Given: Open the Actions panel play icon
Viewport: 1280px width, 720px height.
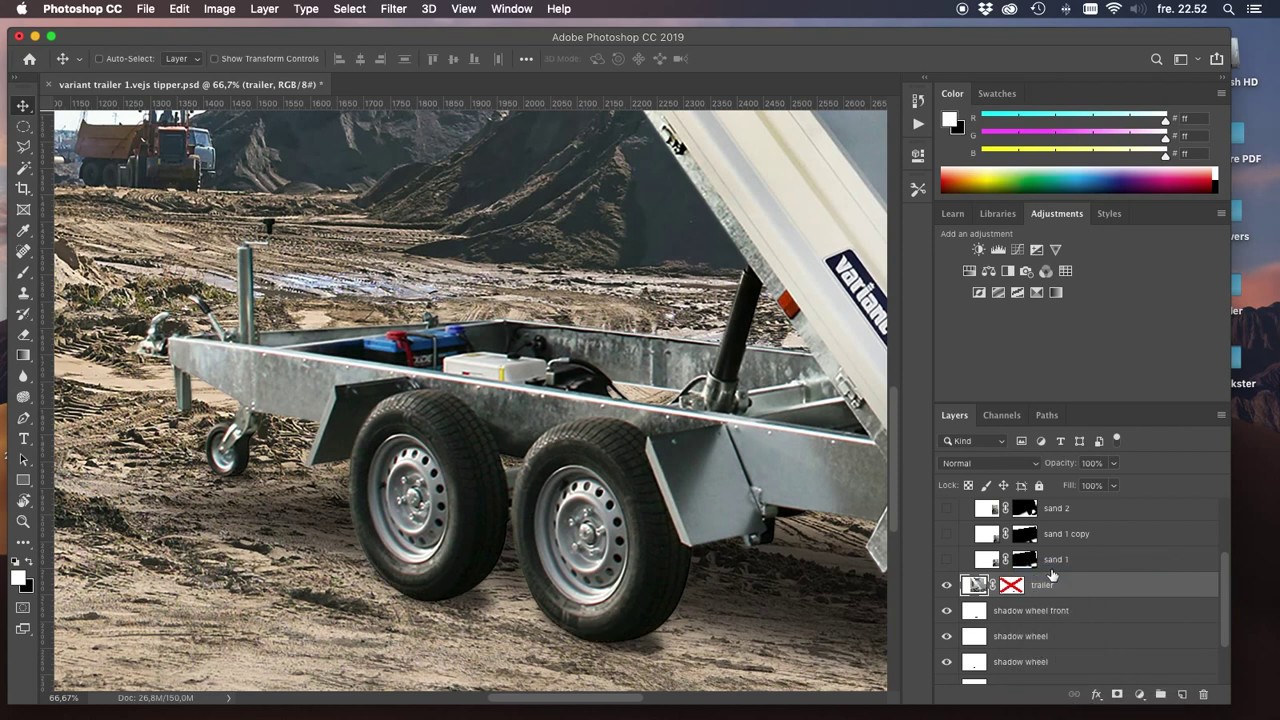Looking at the screenshot, I should click(x=918, y=124).
